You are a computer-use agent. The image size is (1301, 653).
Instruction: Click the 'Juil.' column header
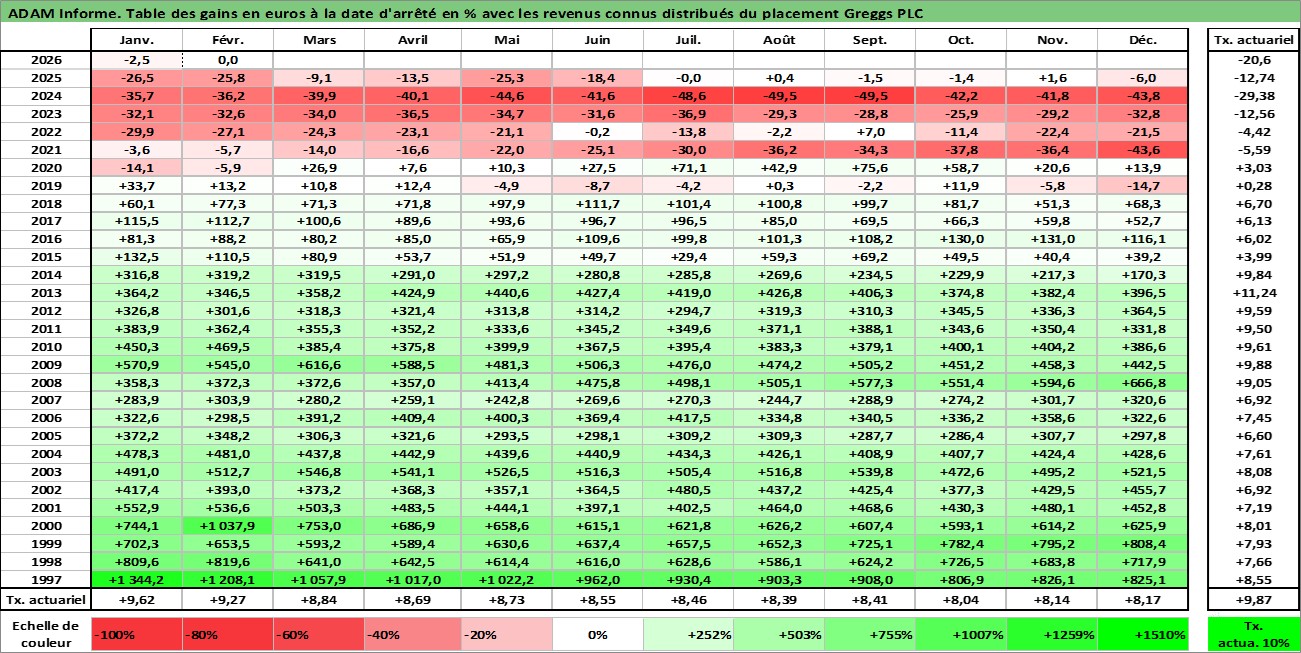[x=688, y=40]
